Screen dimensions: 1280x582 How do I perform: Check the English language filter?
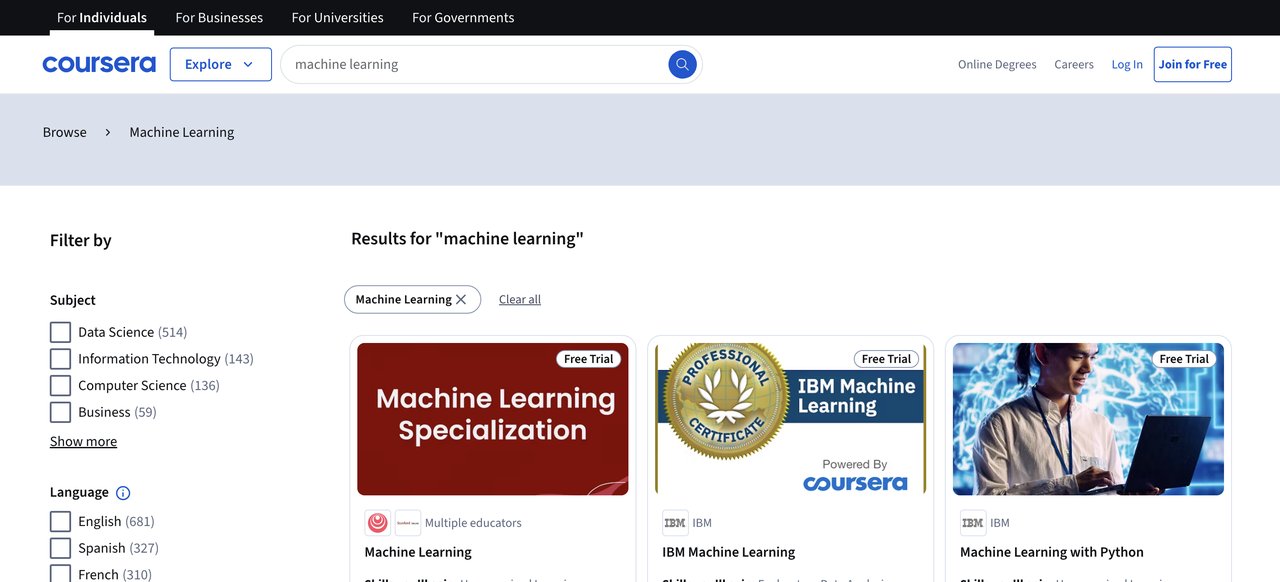pos(61,522)
